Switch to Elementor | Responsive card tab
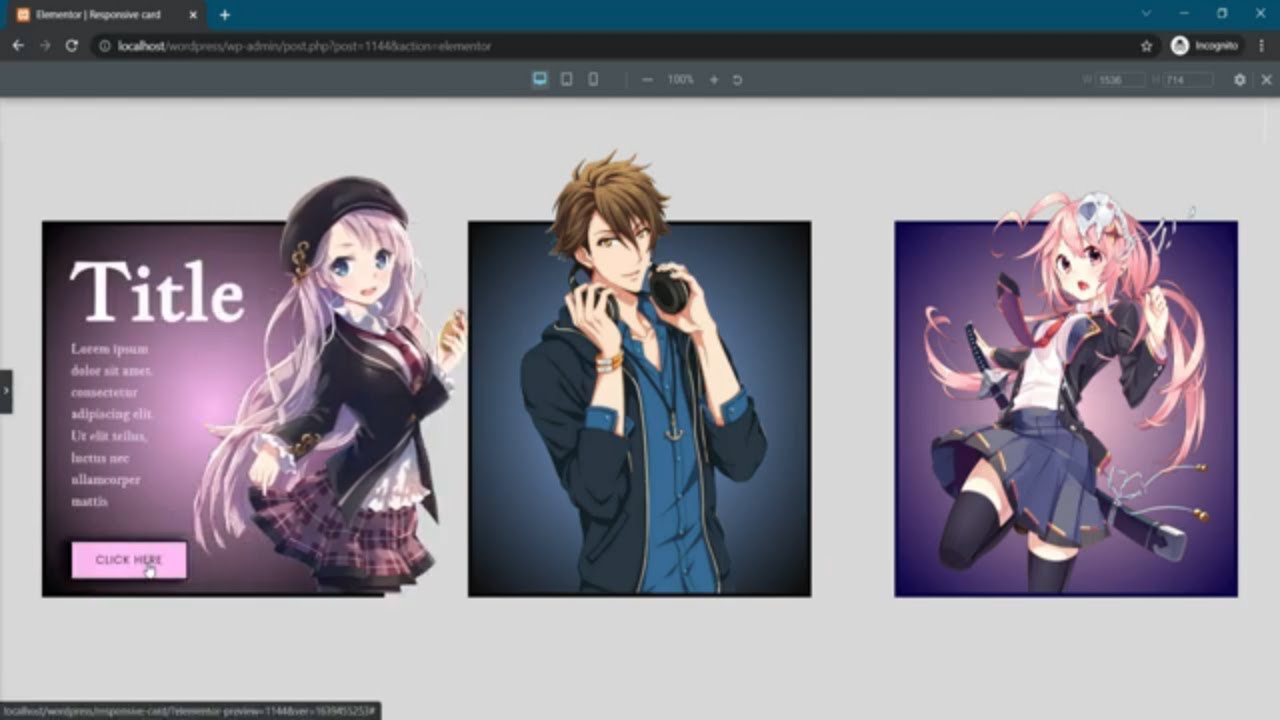 pyautogui.click(x=105, y=15)
